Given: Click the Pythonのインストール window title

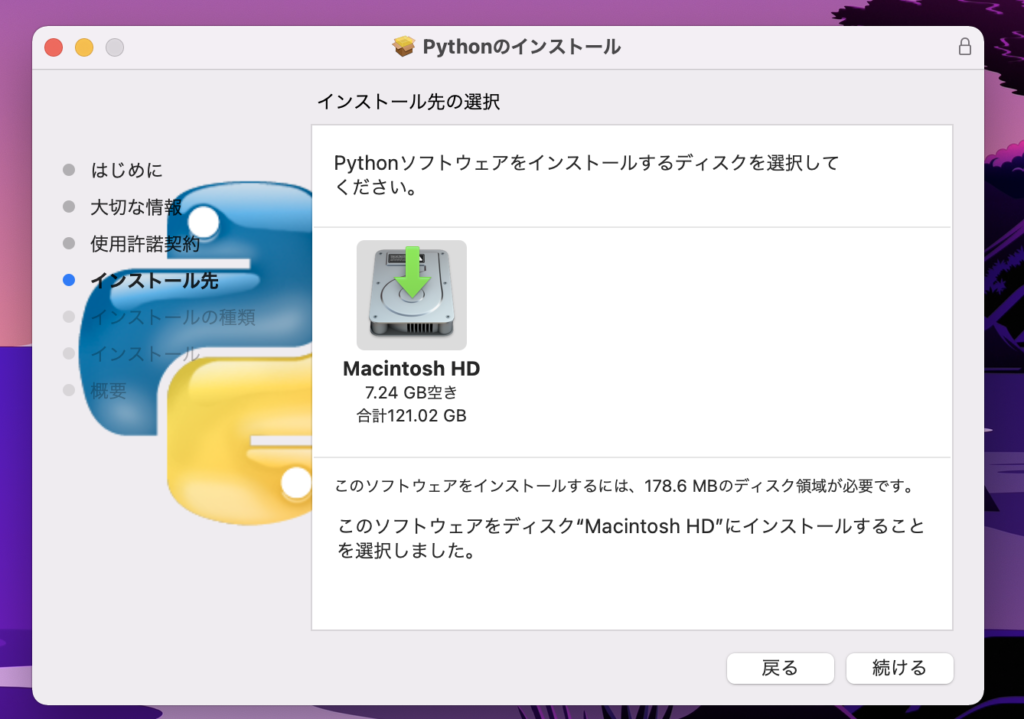Looking at the screenshot, I should (521, 46).
